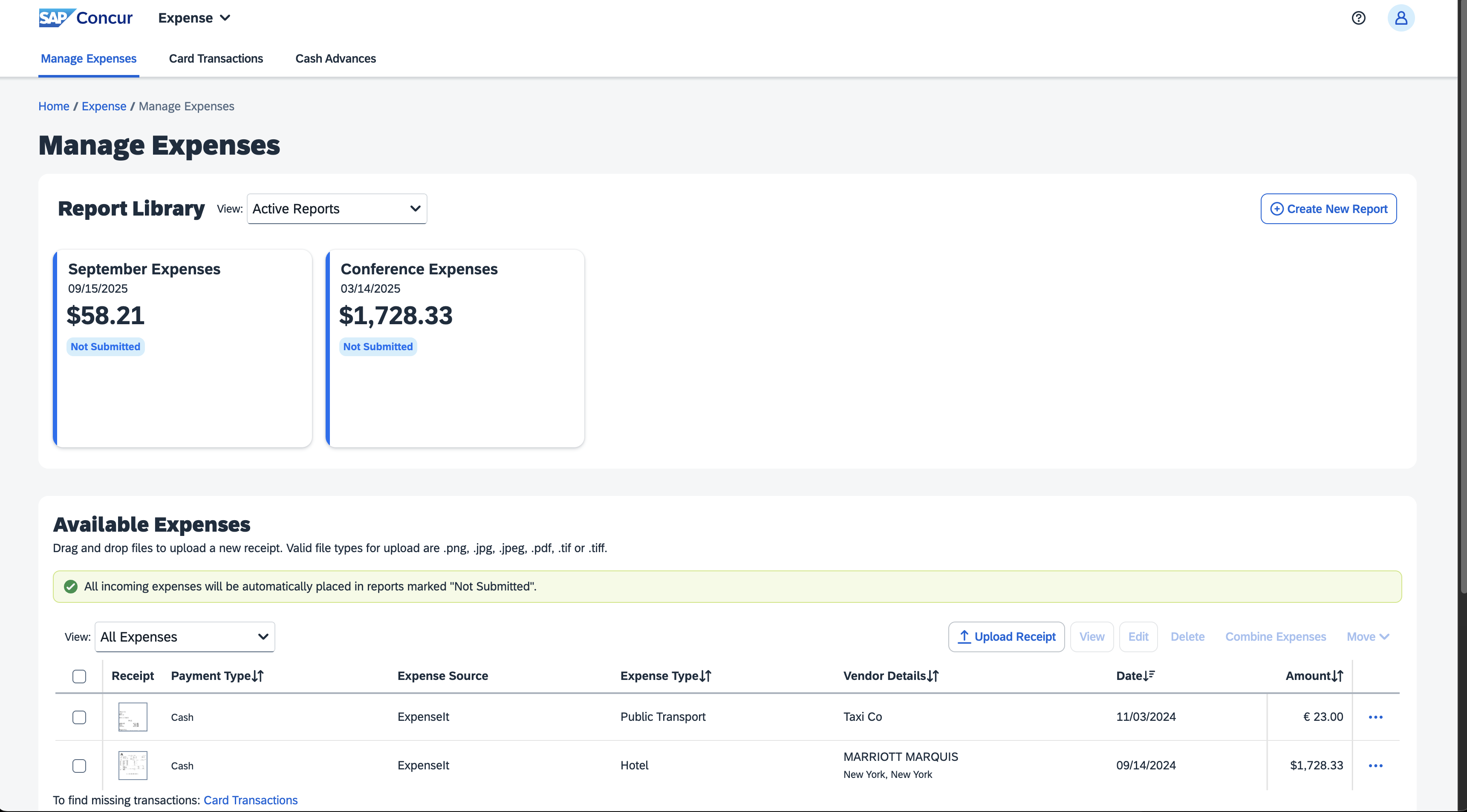
Task: Switch to the Cash Advances tab
Action: point(335,59)
